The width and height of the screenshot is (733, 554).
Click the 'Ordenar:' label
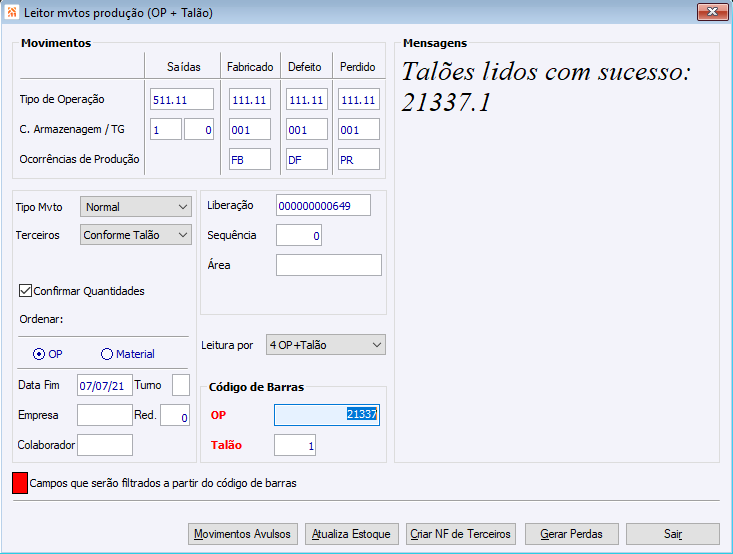pyautogui.click(x=41, y=319)
